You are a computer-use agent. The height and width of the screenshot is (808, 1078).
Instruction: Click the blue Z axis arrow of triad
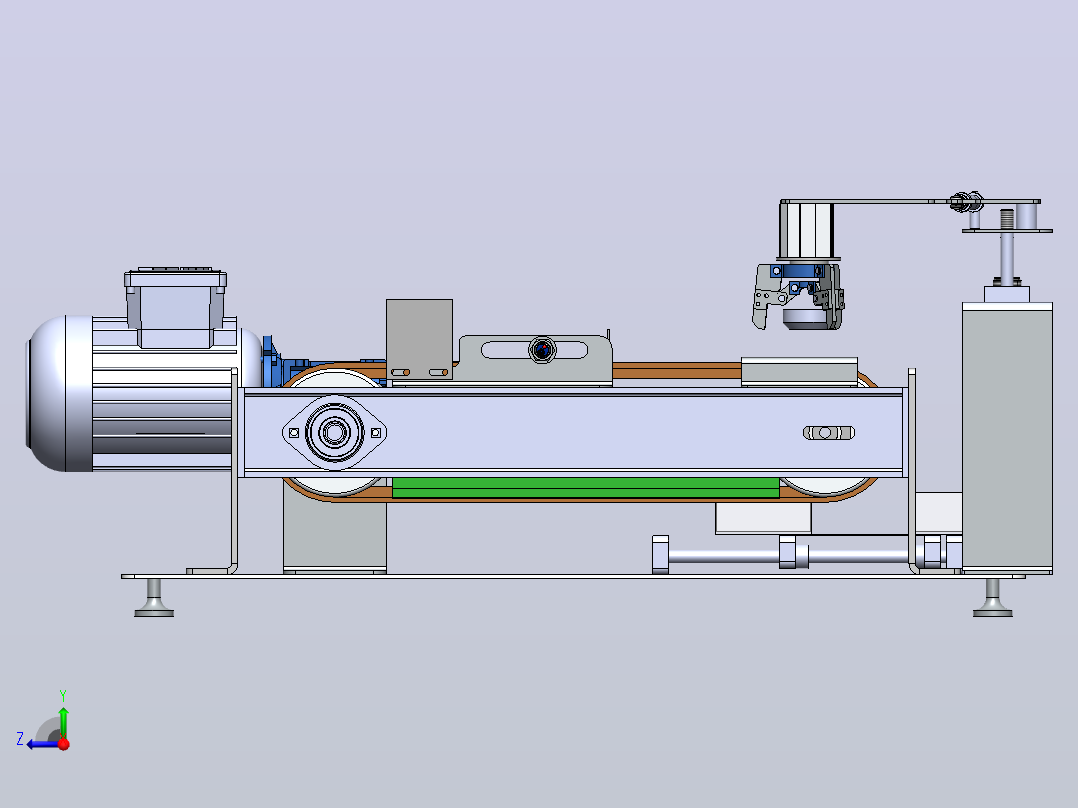pos(41,744)
